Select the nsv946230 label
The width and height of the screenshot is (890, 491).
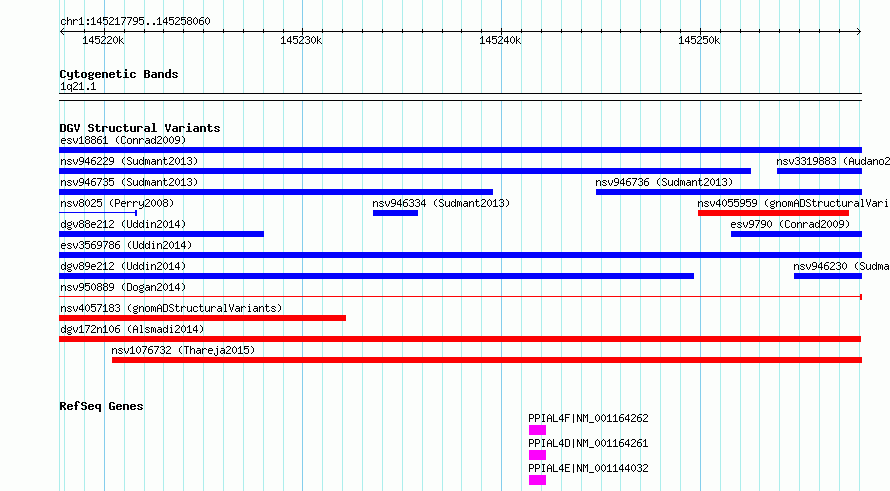(841, 266)
